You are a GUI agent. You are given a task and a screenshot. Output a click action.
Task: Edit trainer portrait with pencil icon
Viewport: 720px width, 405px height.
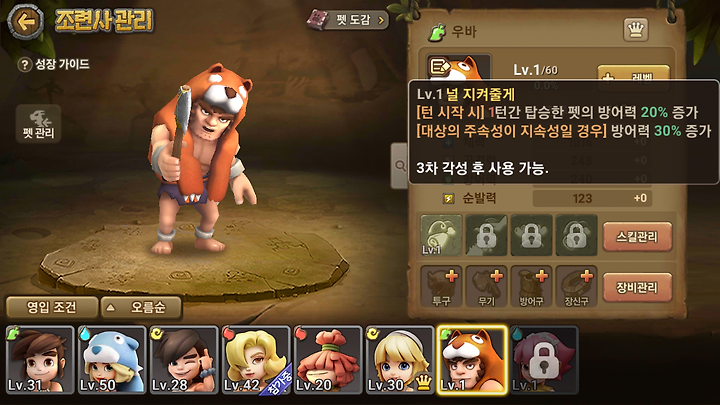point(439,68)
